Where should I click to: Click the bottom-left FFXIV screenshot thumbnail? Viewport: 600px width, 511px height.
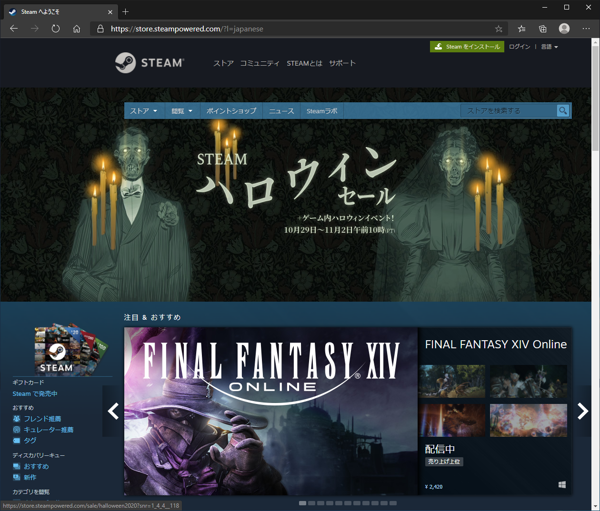click(452, 420)
